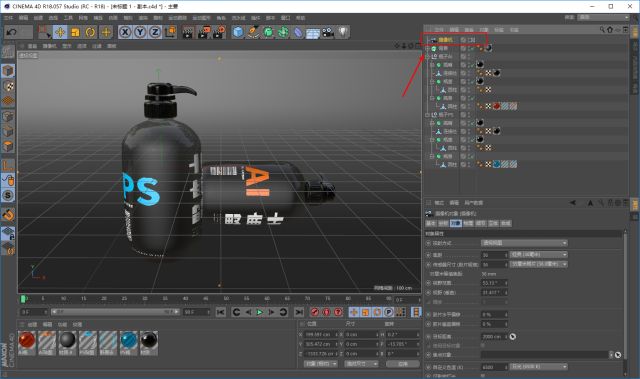The image size is (640, 379).
Task: Open the focal length preset dropdown
Action: 538,255
